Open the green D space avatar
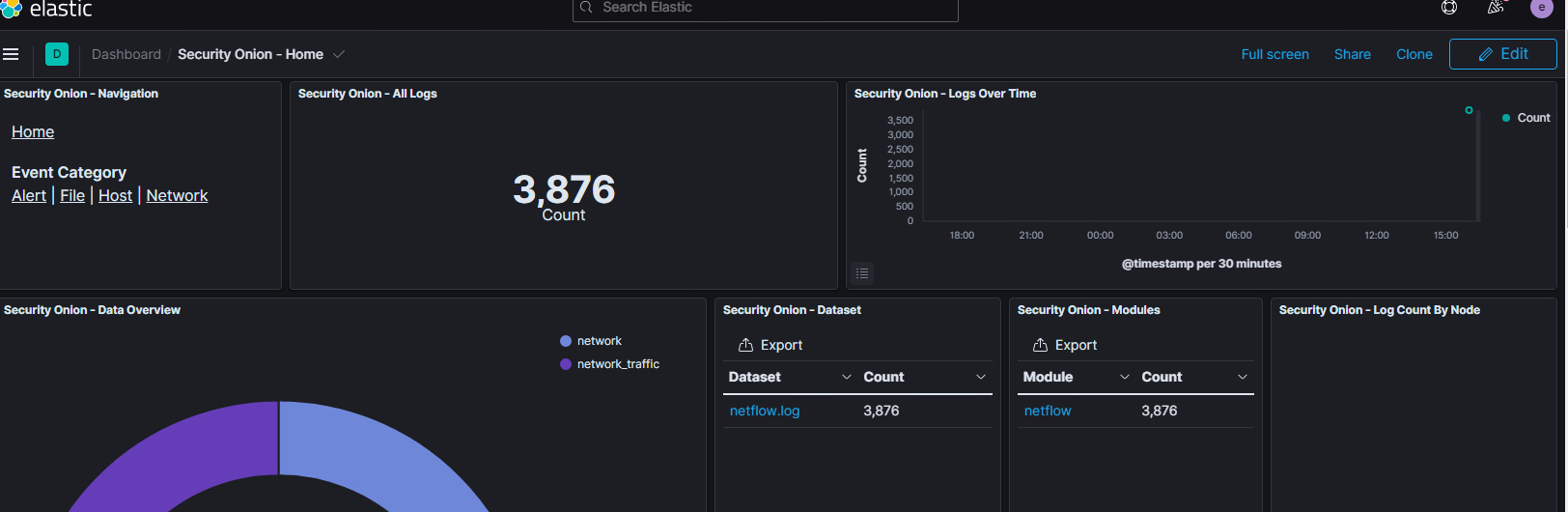 57,54
